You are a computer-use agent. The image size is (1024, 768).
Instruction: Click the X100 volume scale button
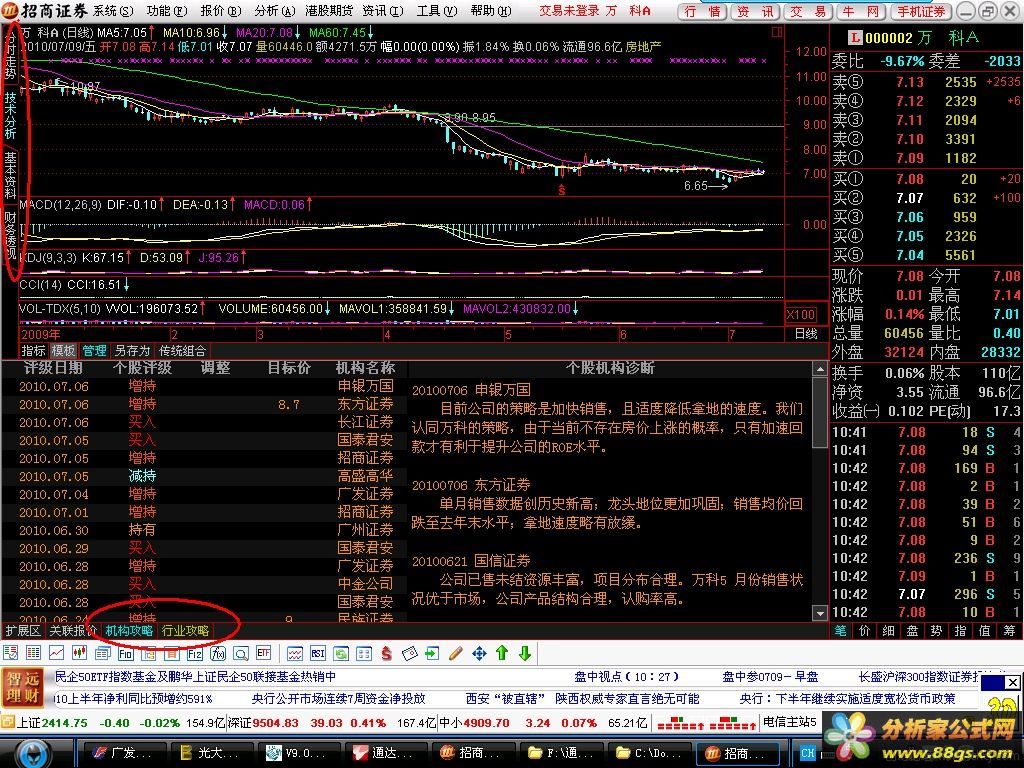coord(800,314)
